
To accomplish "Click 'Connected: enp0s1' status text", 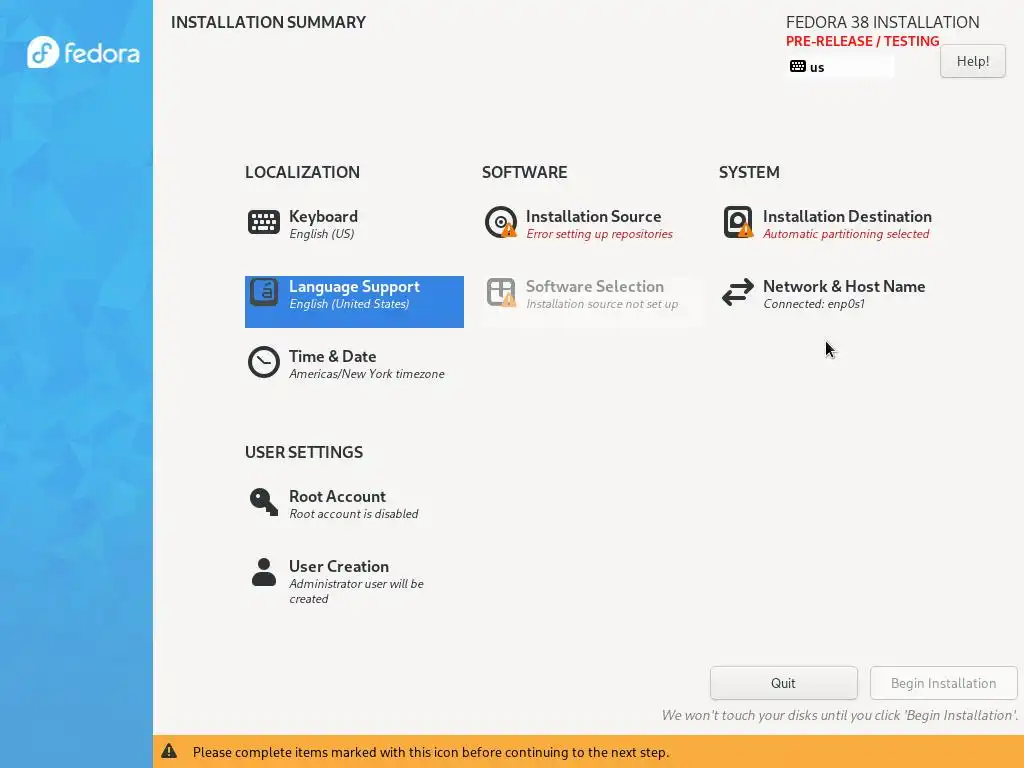I will 814,304.
